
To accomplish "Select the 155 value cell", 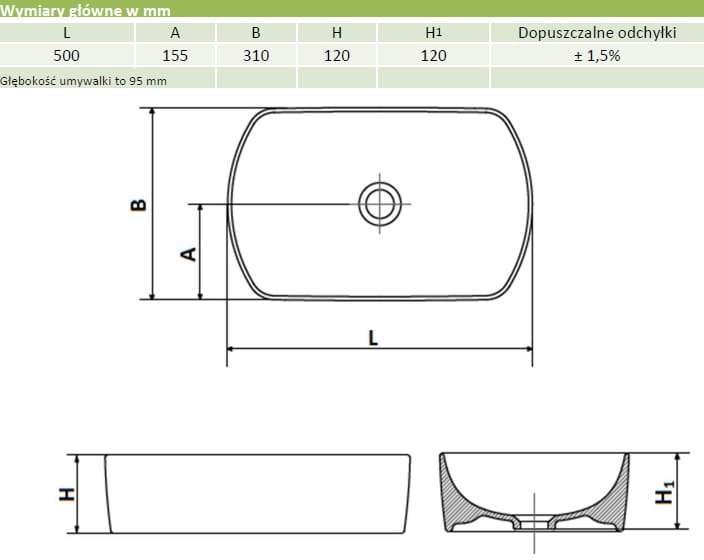I will pyautogui.click(x=176, y=56).
